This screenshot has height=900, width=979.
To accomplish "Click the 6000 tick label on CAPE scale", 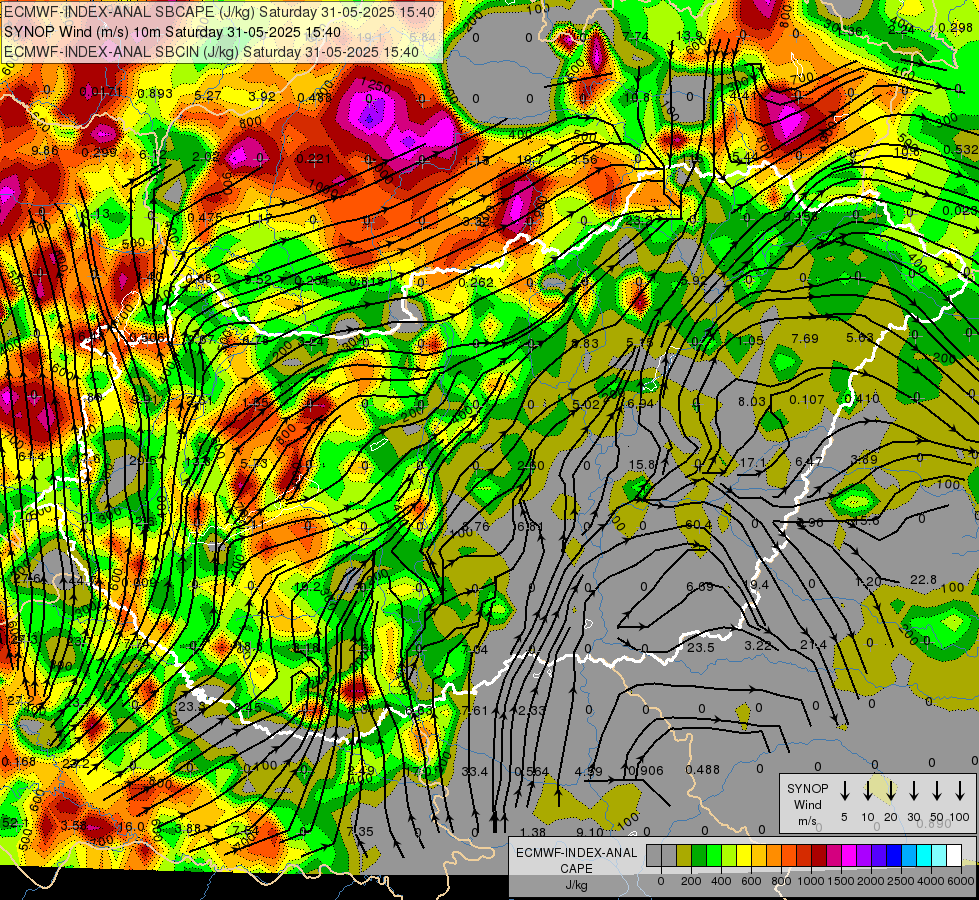I will point(962,881).
